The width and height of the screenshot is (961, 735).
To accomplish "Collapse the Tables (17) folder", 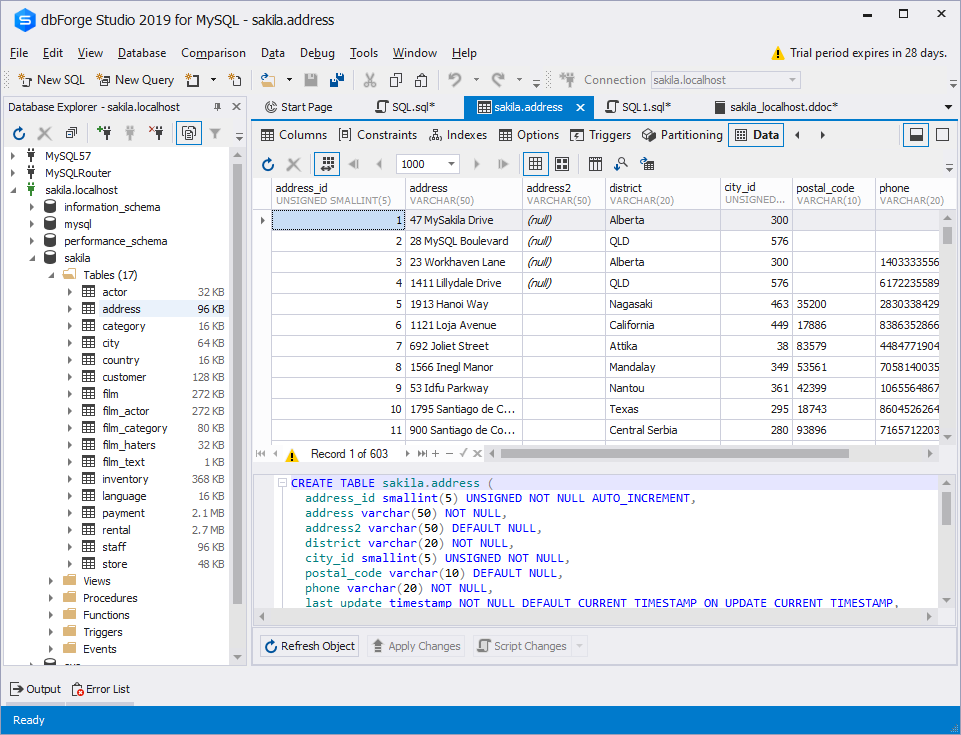I will click(x=51, y=275).
